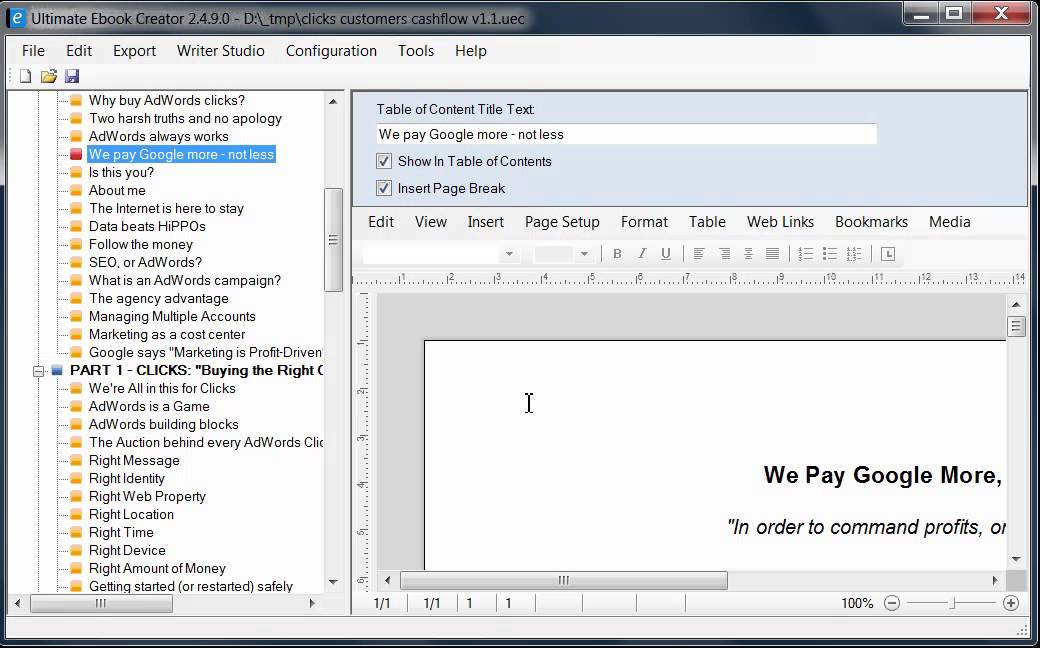Click the Table of Content Title text field
1040x648 pixels.
[x=626, y=134]
